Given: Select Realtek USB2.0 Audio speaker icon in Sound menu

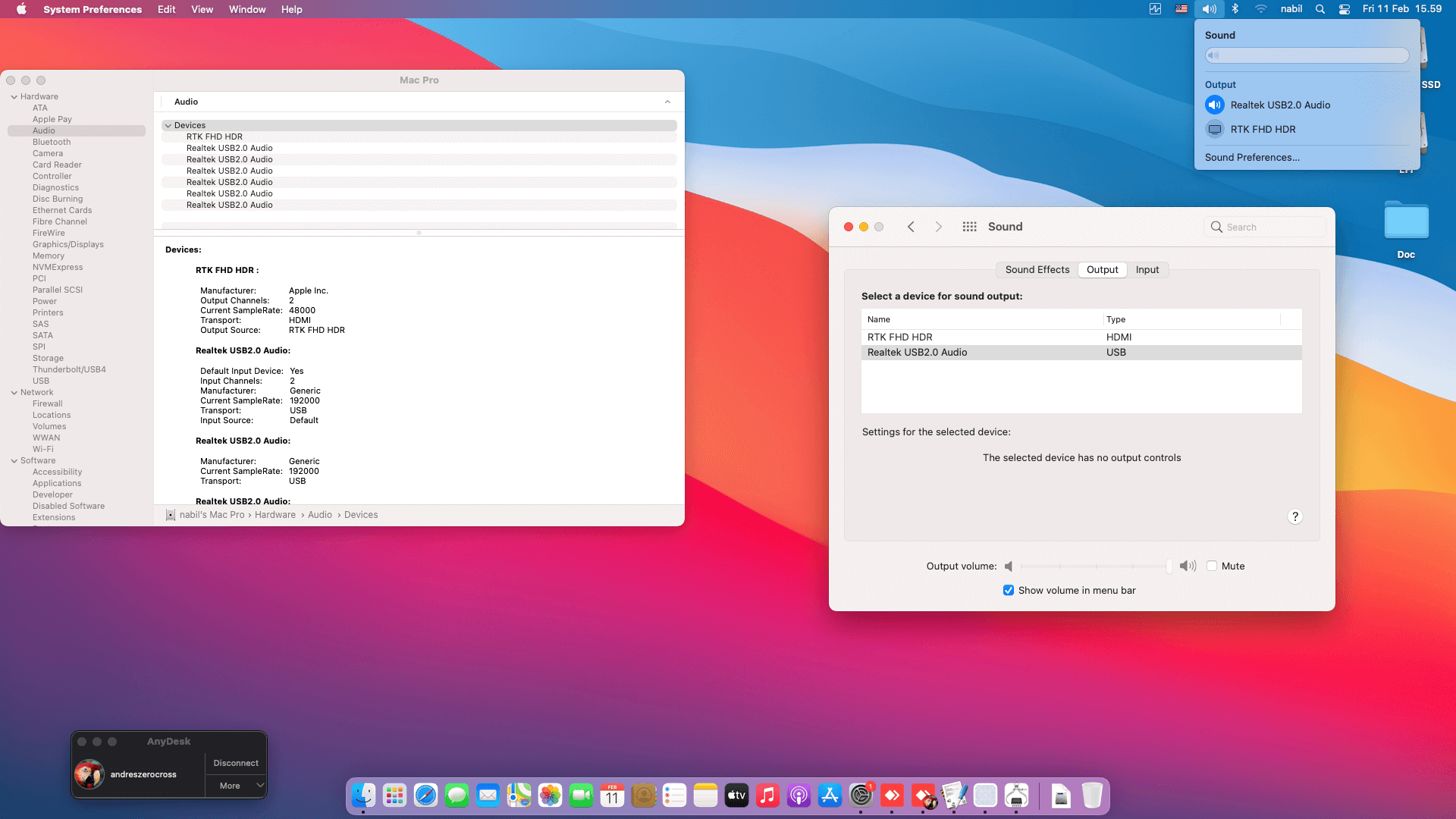Looking at the screenshot, I should [1215, 105].
